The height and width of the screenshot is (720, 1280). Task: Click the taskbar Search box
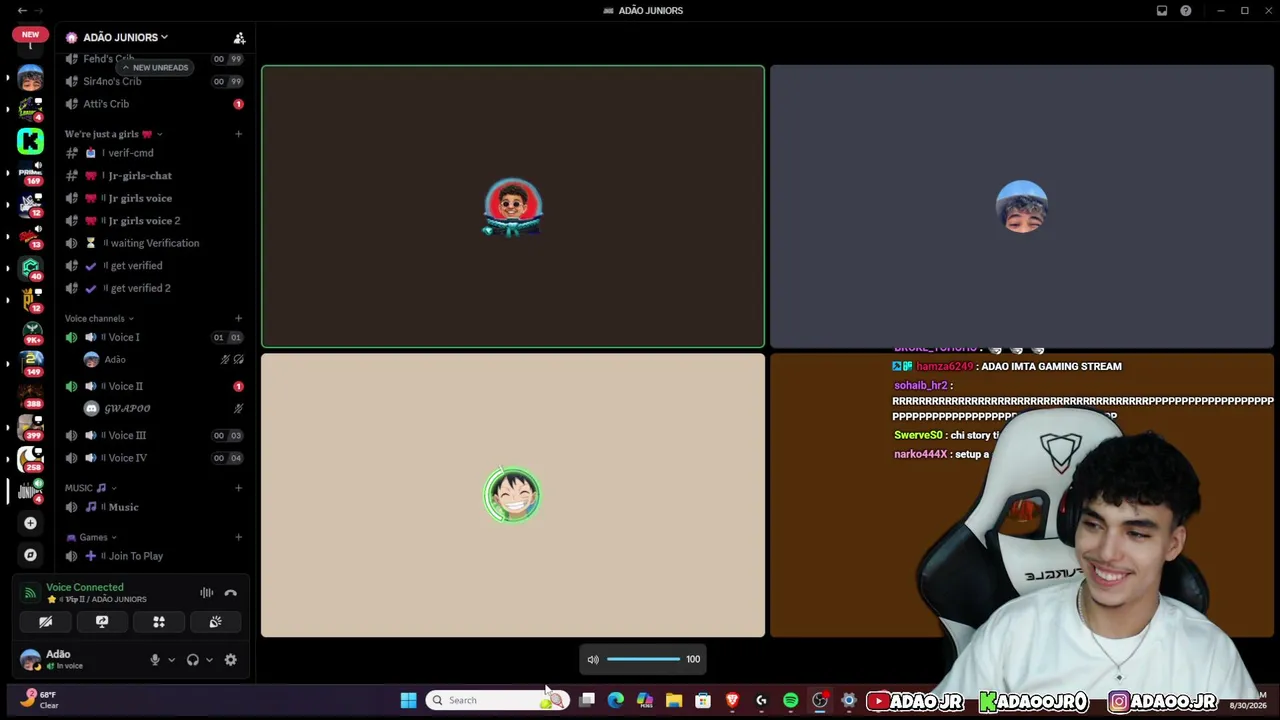pyautogui.click(x=499, y=701)
